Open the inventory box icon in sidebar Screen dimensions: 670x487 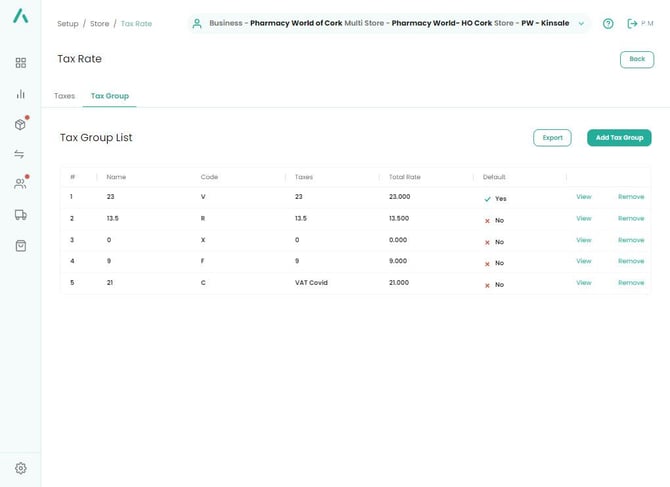[20, 125]
